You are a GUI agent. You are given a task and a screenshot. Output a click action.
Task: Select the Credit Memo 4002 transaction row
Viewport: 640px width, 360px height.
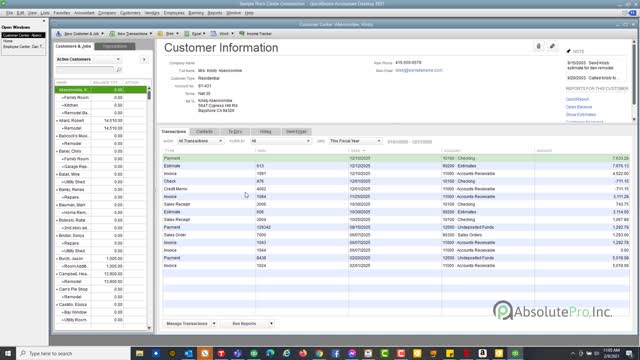396,189
